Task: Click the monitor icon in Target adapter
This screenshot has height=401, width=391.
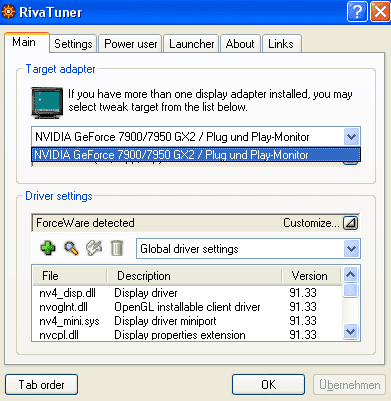Action: (x=47, y=102)
